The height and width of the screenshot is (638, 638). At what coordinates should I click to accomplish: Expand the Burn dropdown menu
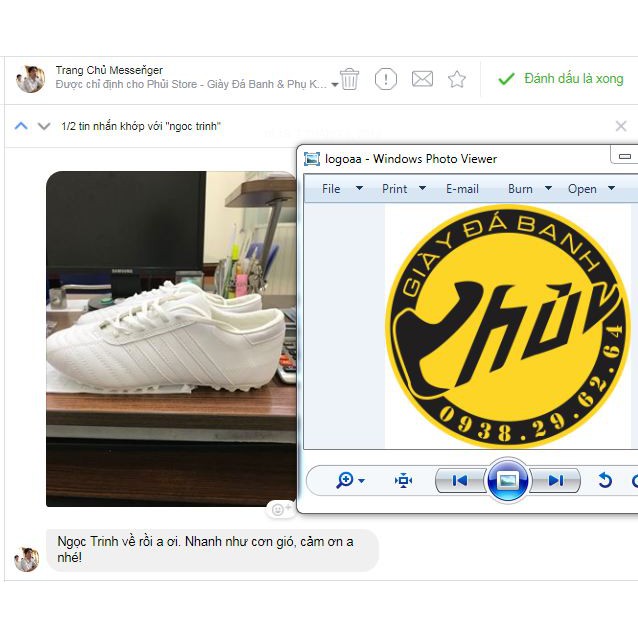(530, 188)
